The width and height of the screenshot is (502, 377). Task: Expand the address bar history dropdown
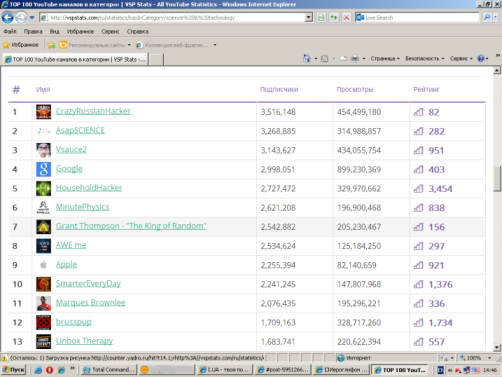click(309, 18)
